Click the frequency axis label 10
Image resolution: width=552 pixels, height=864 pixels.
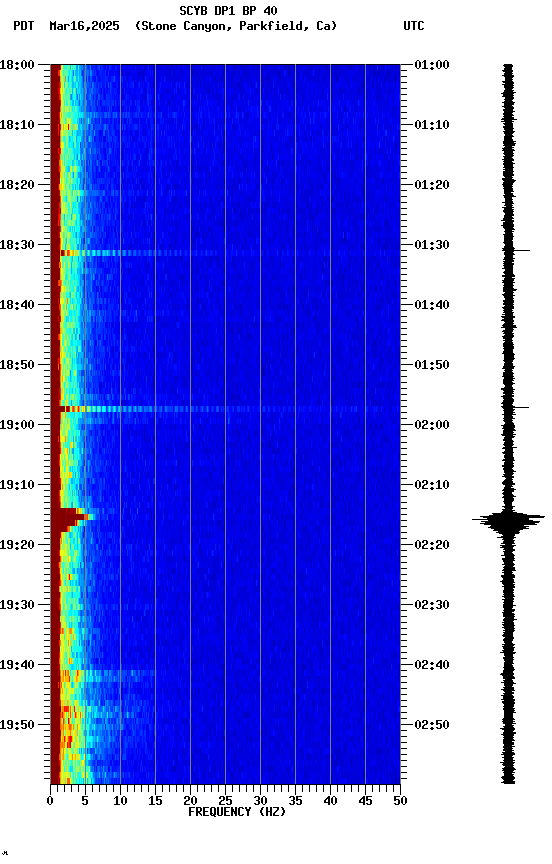click(x=120, y=801)
